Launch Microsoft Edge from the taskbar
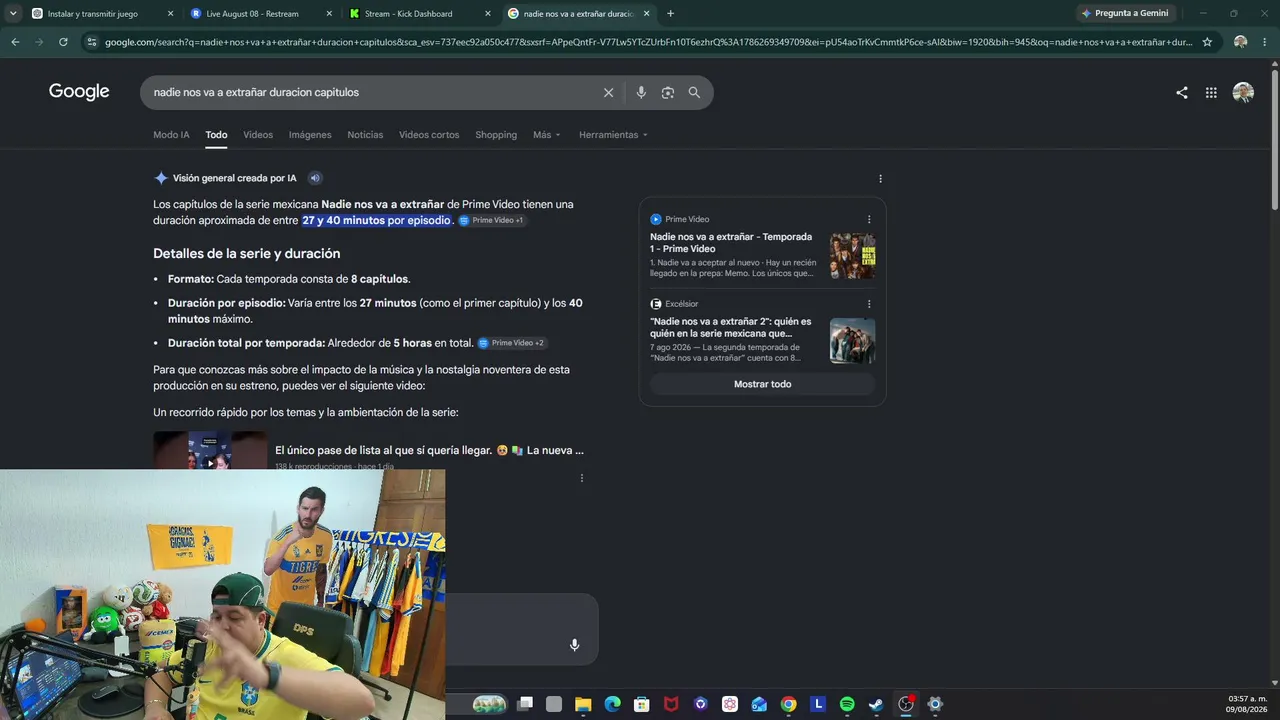This screenshot has width=1280, height=720. coord(612,704)
